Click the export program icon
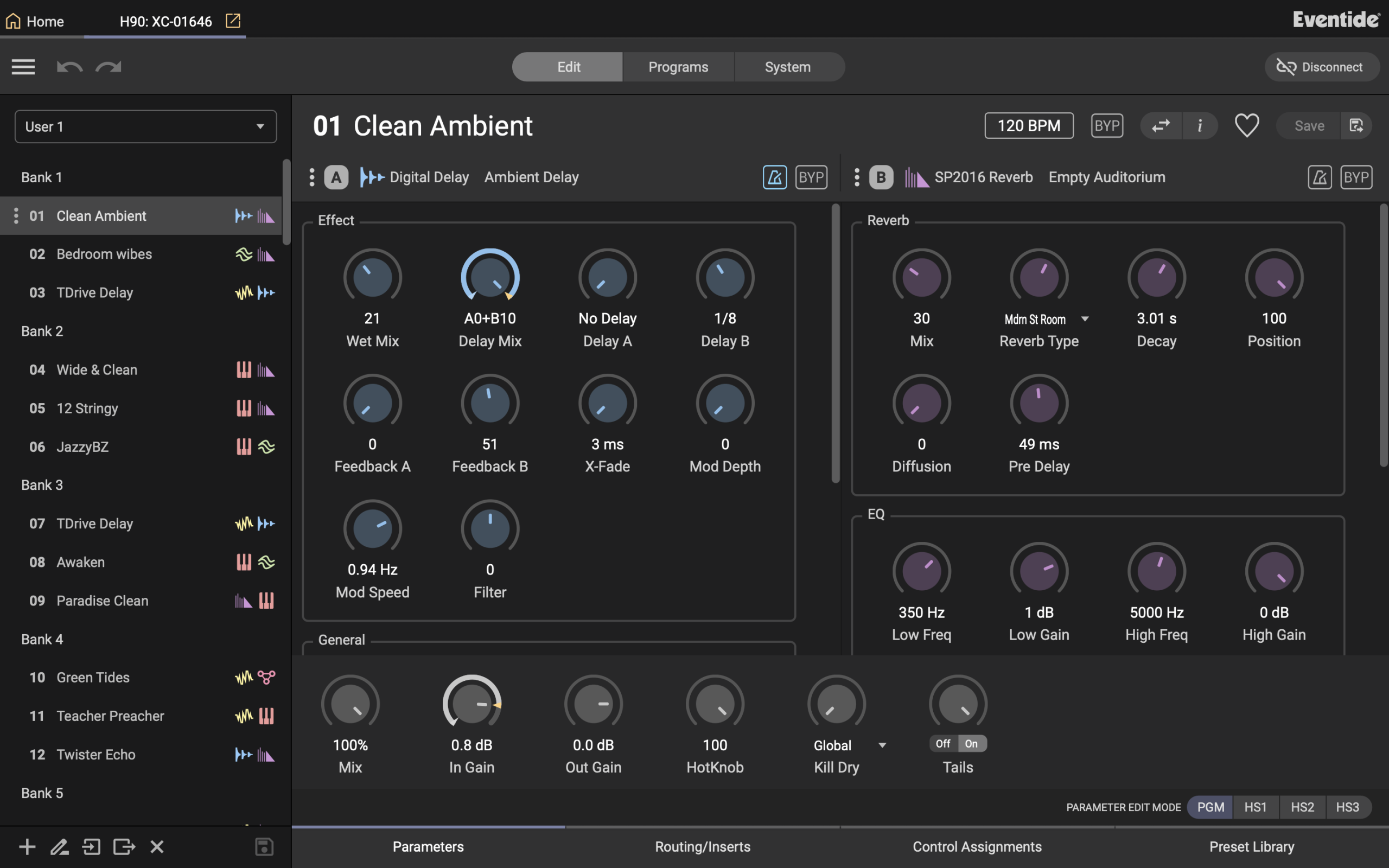 124,846
